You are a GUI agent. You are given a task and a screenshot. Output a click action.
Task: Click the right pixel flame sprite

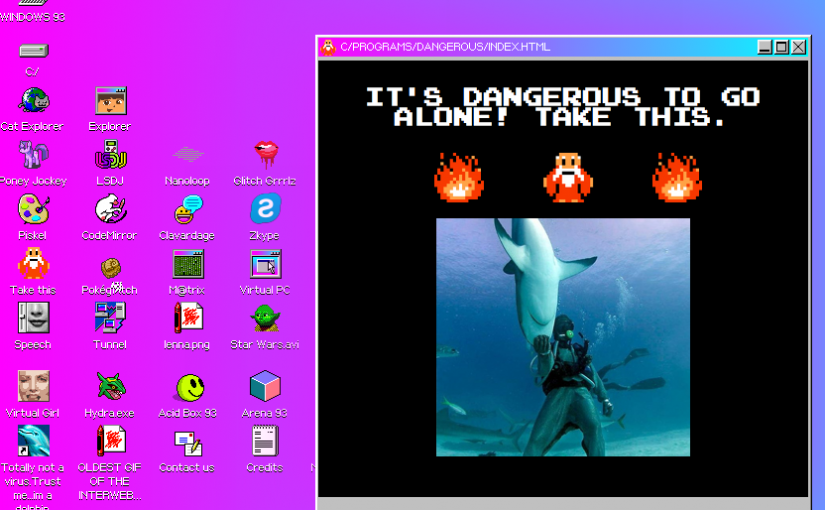pos(677,177)
